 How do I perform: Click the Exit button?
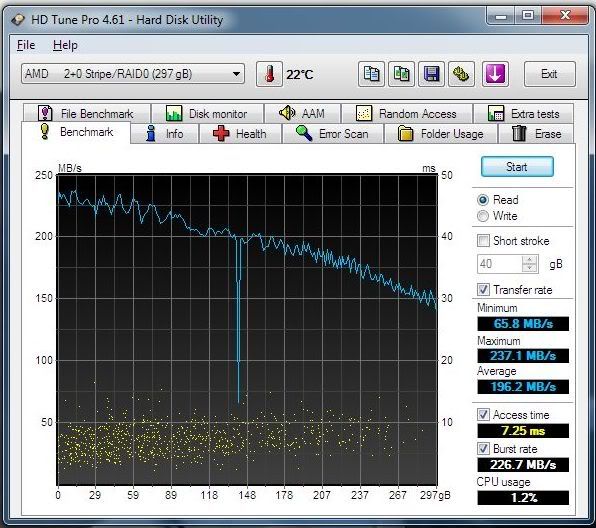549,74
